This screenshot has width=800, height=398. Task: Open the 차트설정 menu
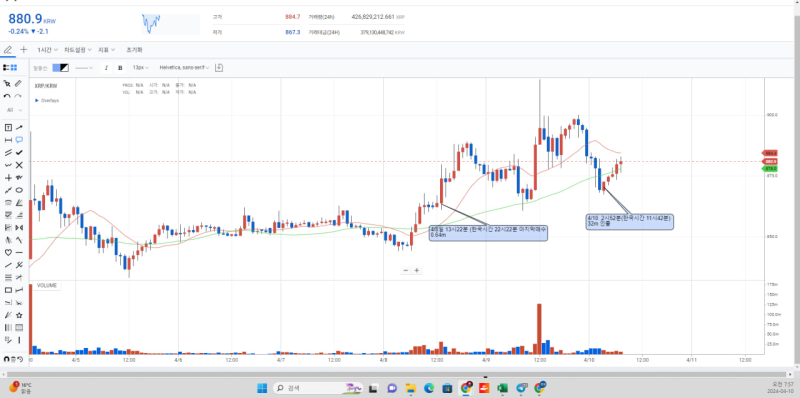point(78,50)
